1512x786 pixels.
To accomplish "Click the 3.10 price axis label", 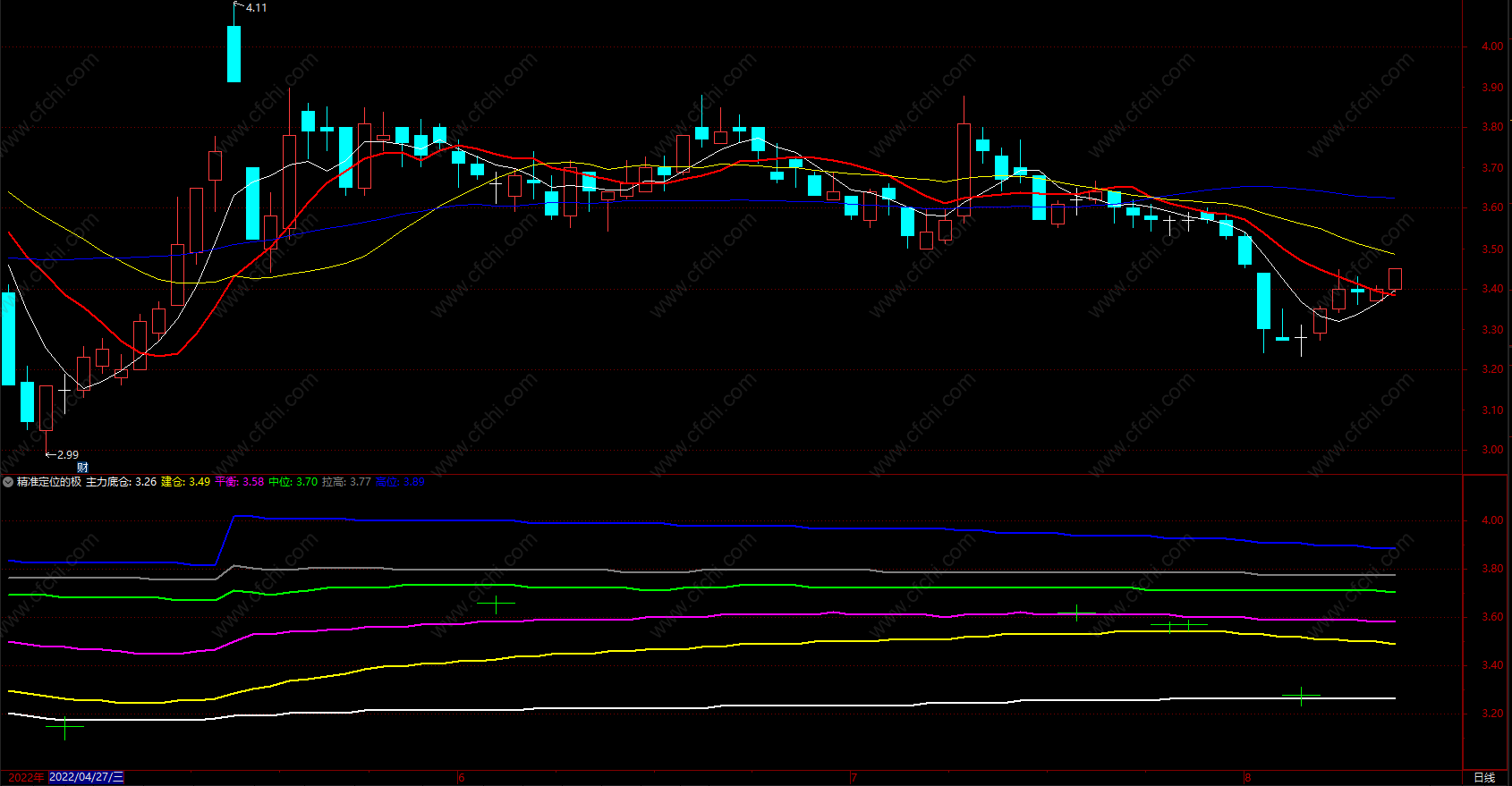I will [1492, 410].
